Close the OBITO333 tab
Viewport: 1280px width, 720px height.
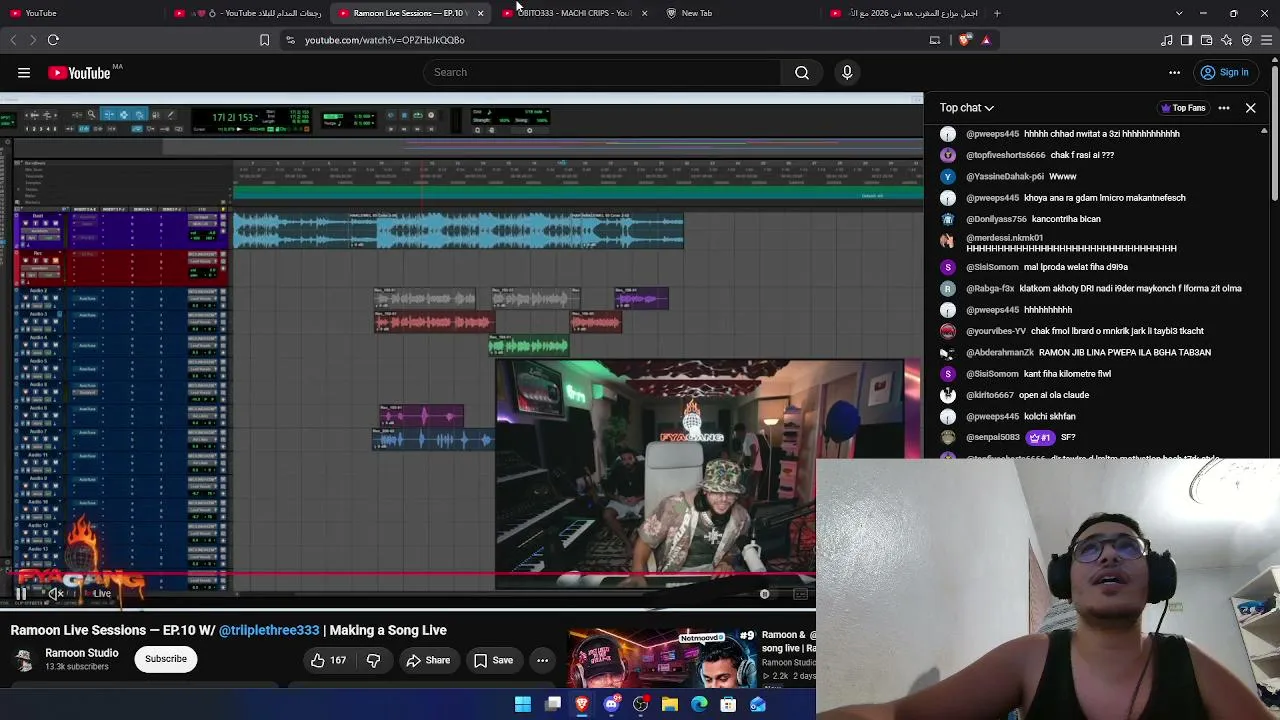(x=644, y=13)
